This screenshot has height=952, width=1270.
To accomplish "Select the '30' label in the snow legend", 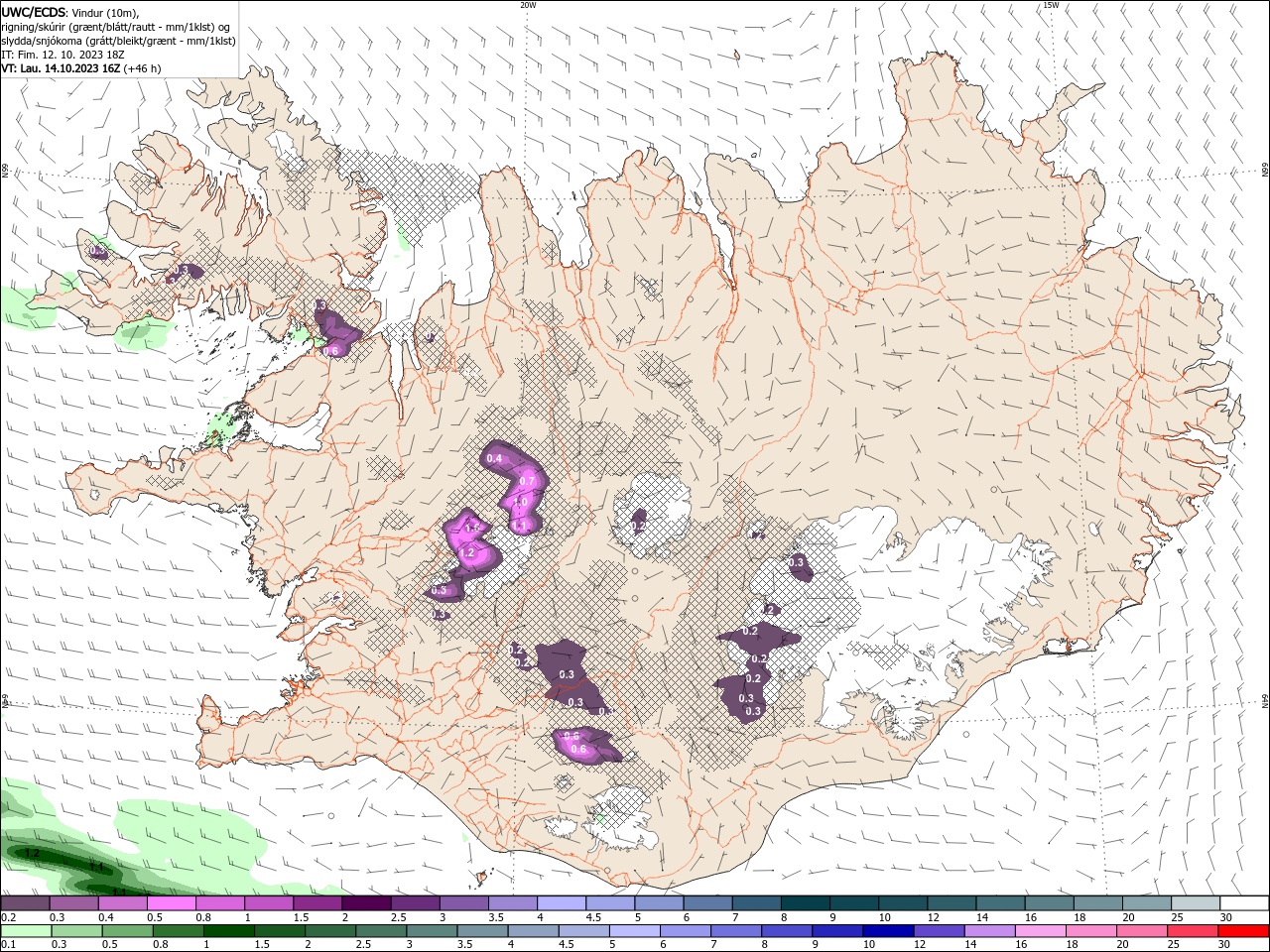I will tap(1226, 917).
